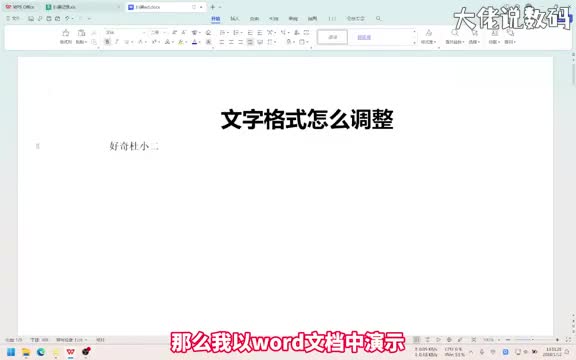
Task: Click the zoom slider in status bar
Action: [x=532, y=340]
